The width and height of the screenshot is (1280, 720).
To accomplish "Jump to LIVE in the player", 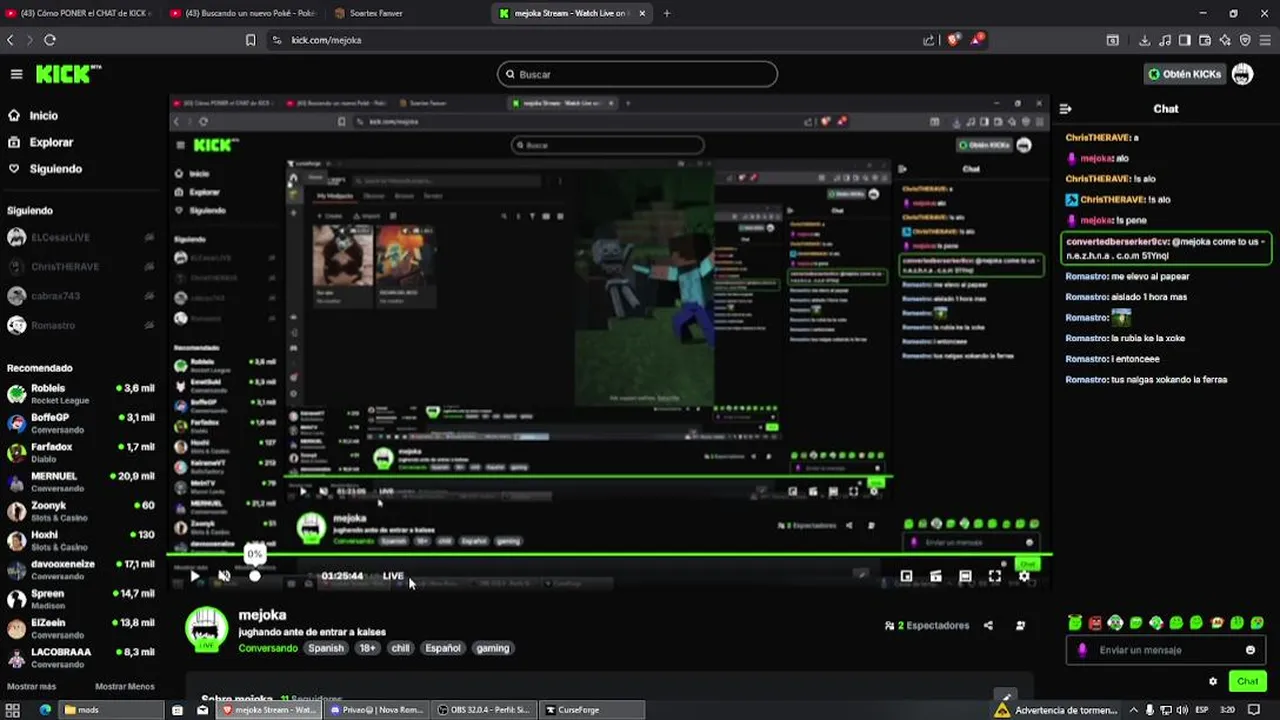I will [x=393, y=576].
